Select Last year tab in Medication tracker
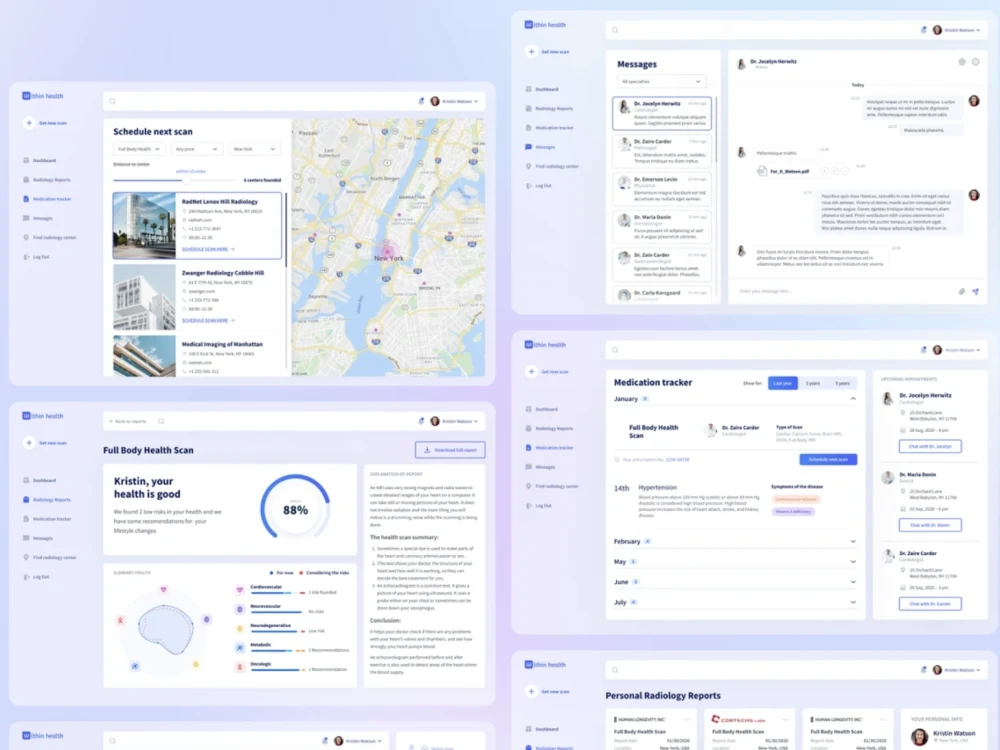Image resolution: width=1000 pixels, height=750 pixels. (783, 383)
